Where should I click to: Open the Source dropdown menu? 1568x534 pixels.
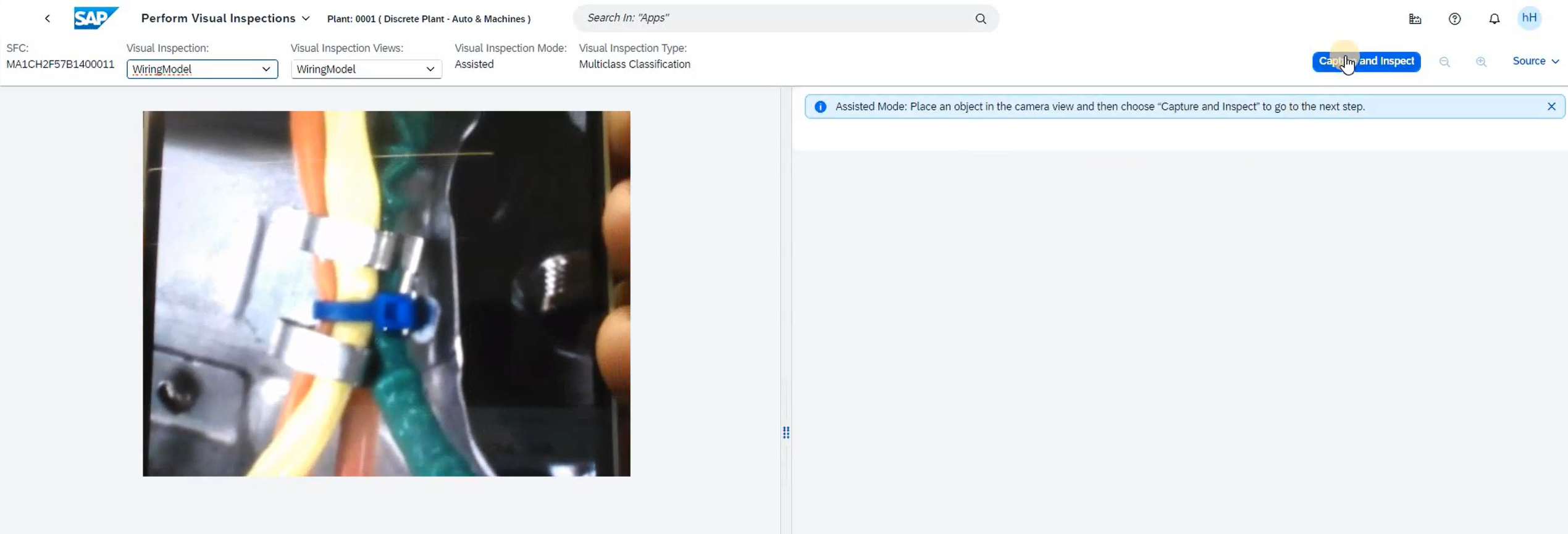pos(1535,61)
